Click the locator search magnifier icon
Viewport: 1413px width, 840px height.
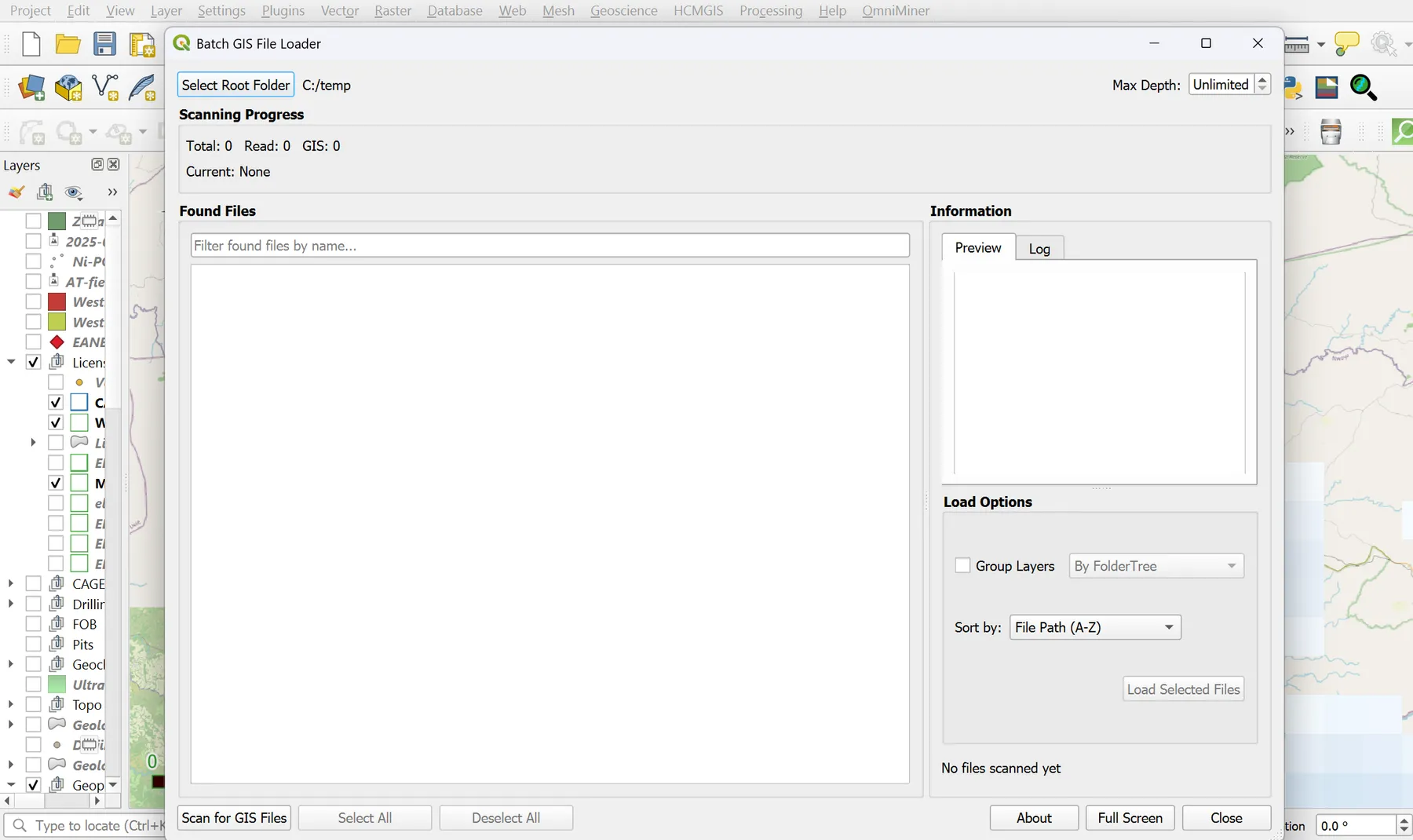click(x=20, y=826)
